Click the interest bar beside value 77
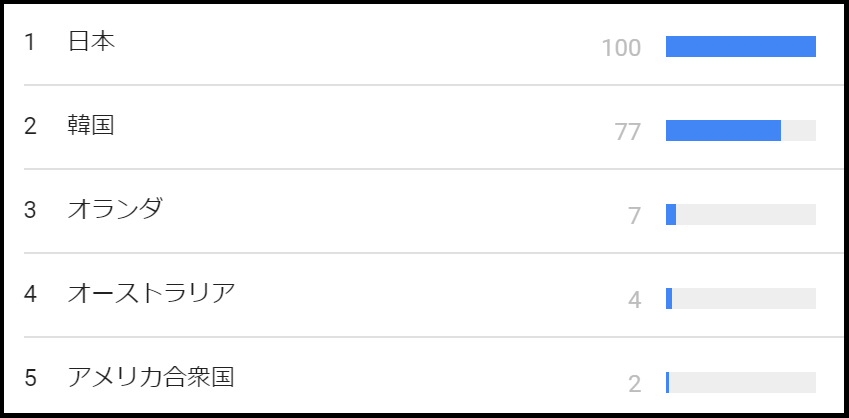 click(x=740, y=131)
